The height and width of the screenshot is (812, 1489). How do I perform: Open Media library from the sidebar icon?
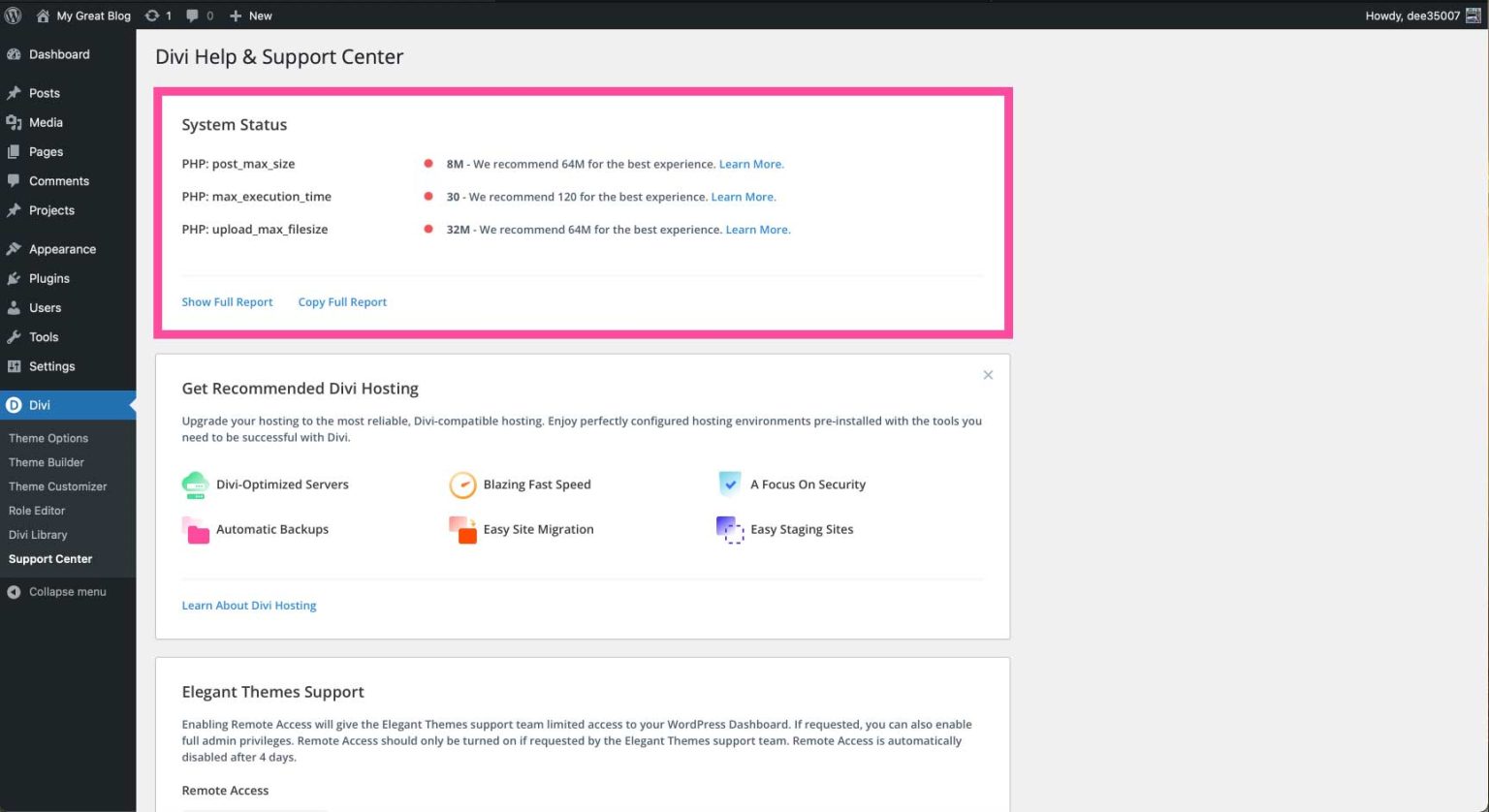15,122
